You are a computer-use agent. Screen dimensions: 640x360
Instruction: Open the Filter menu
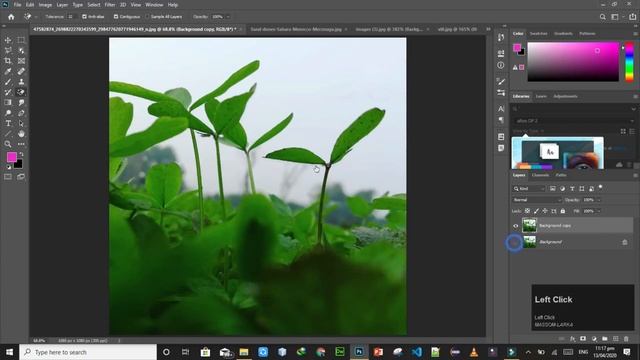(x=110, y=5)
